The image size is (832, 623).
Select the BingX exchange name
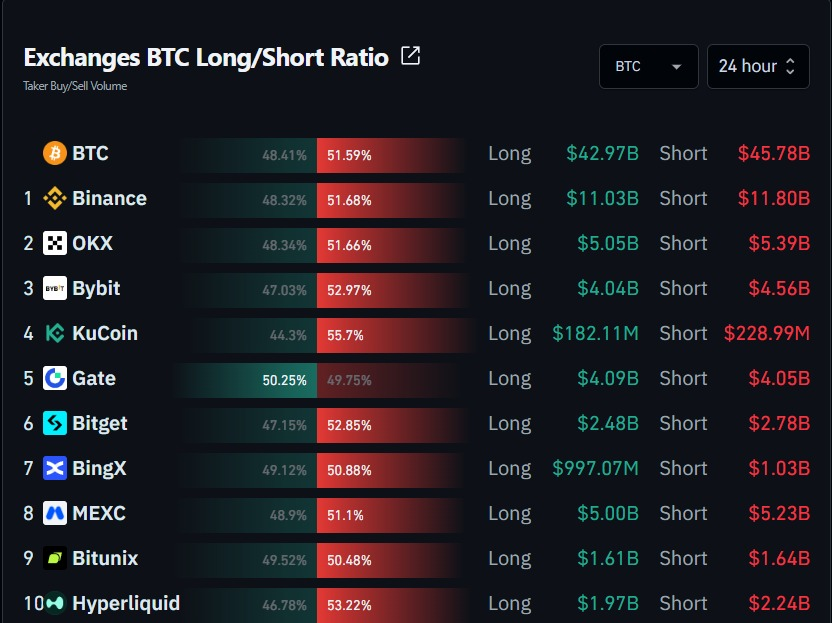tap(99, 468)
